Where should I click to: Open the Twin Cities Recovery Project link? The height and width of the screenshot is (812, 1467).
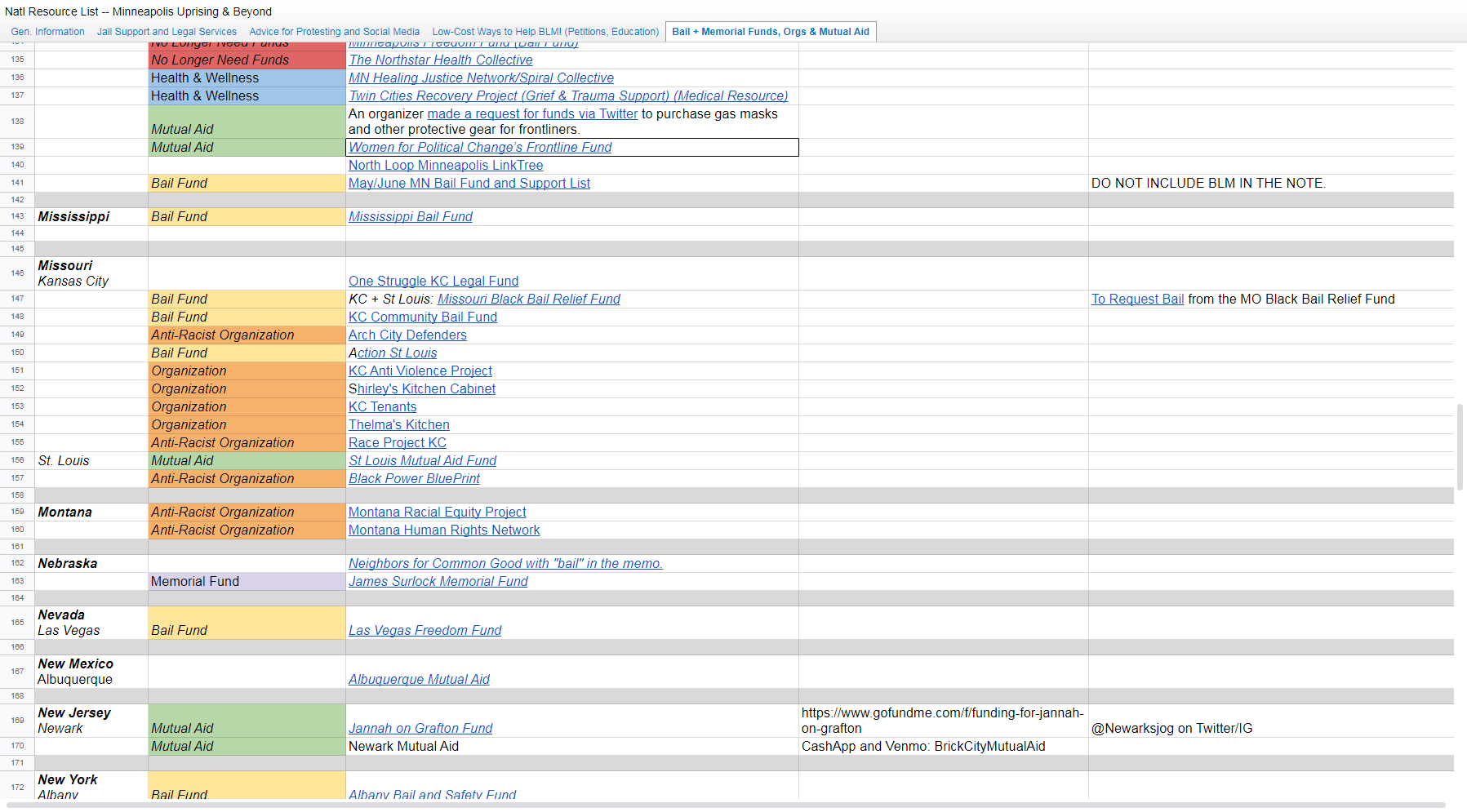click(568, 96)
